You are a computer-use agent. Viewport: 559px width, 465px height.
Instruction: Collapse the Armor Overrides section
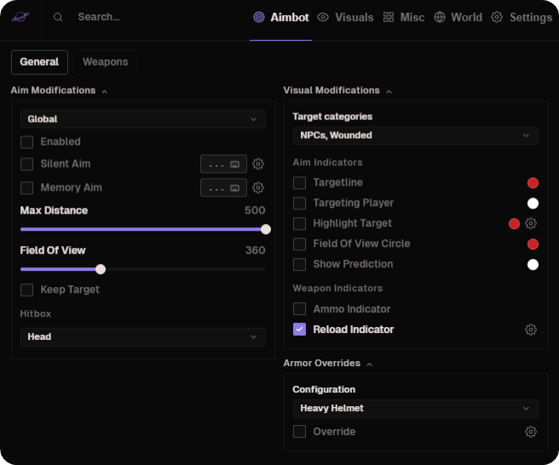[x=370, y=364]
